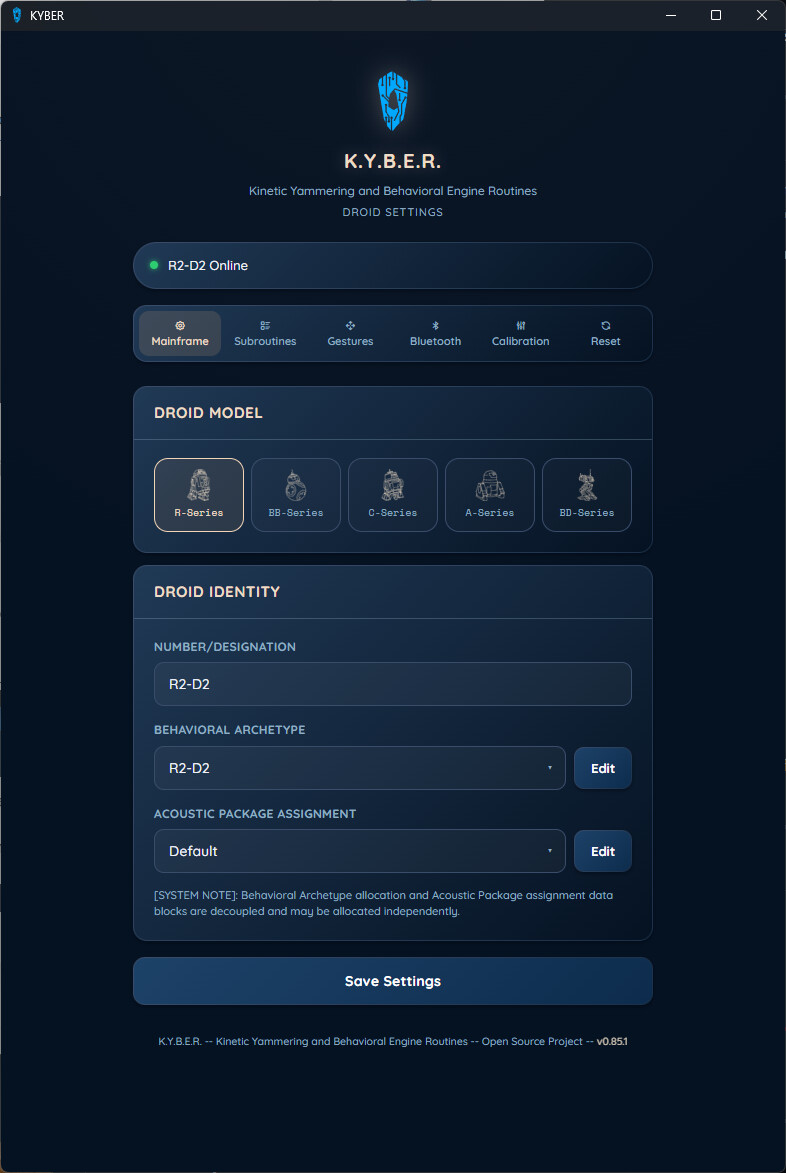
Task: Click the DROID SETTINGS subtitle text
Action: coord(393,212)
